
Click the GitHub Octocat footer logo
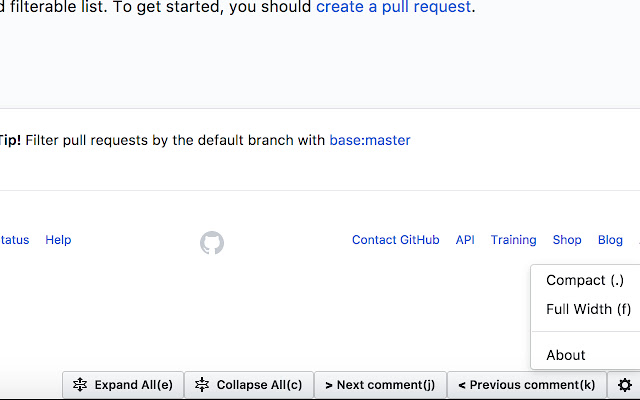tap(212, 243)
